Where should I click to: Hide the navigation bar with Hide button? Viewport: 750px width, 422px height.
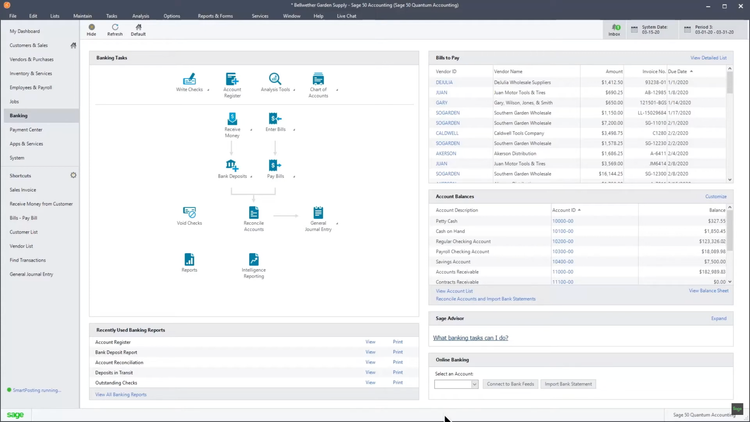tap(91, 30)
